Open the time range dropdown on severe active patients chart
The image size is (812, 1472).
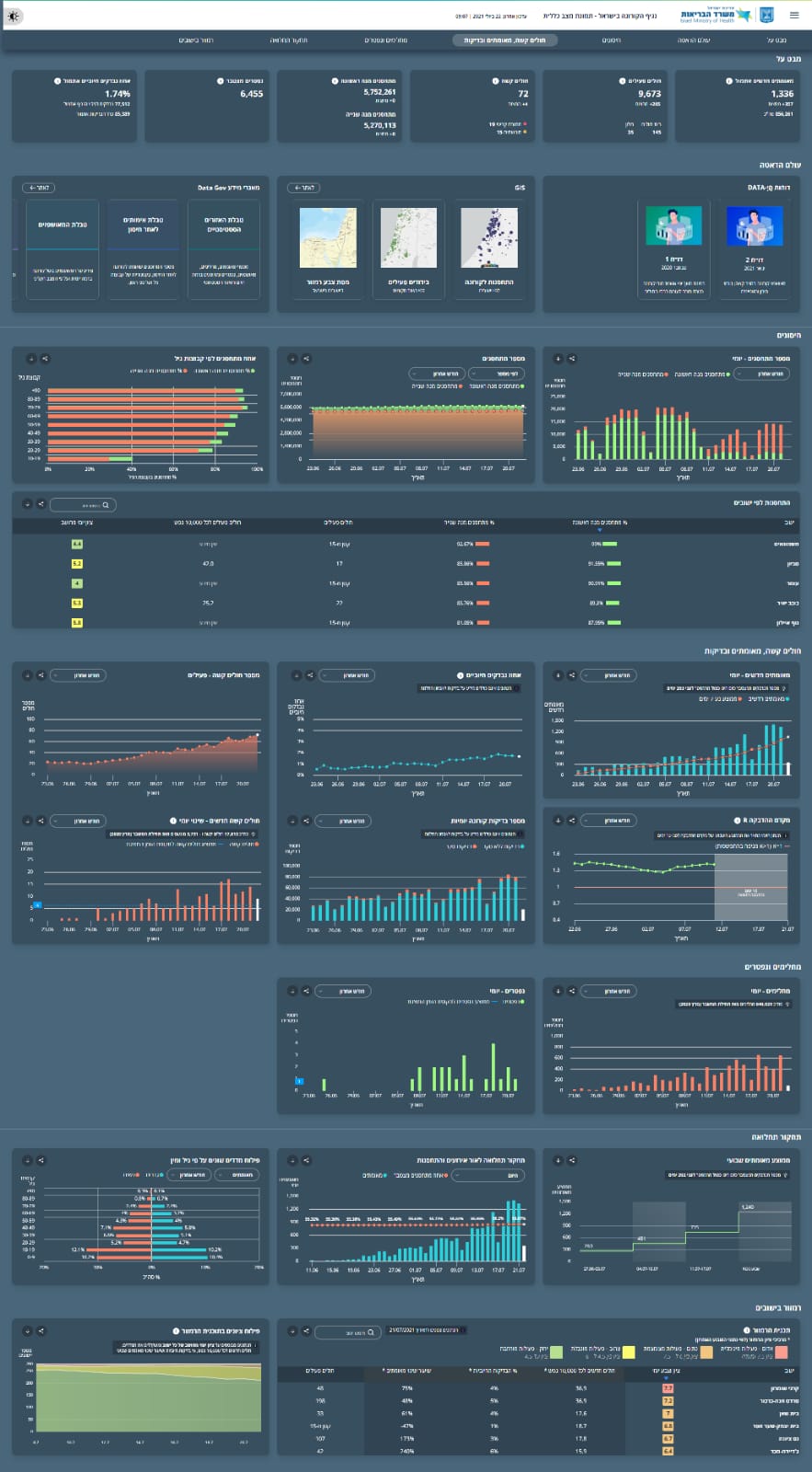[77, 675]
